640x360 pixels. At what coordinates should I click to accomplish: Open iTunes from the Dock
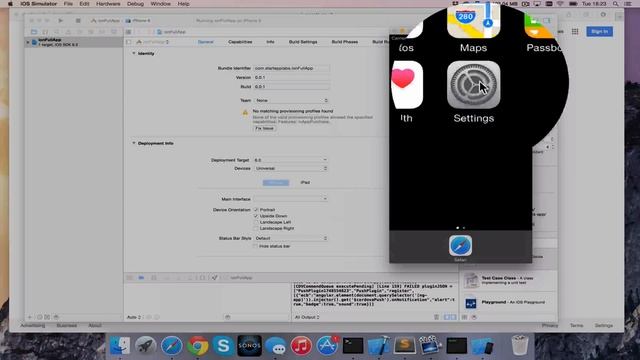coord(301,346)
